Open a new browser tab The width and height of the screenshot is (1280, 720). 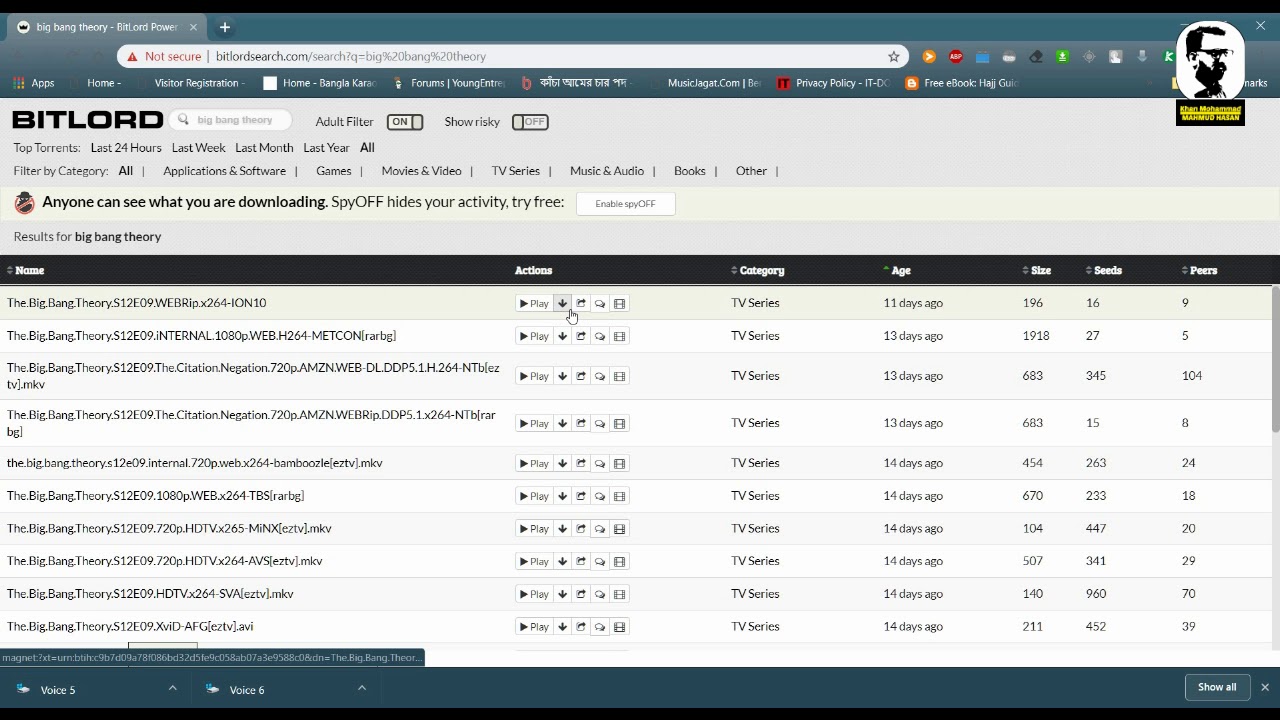click(x=225, y=27)
